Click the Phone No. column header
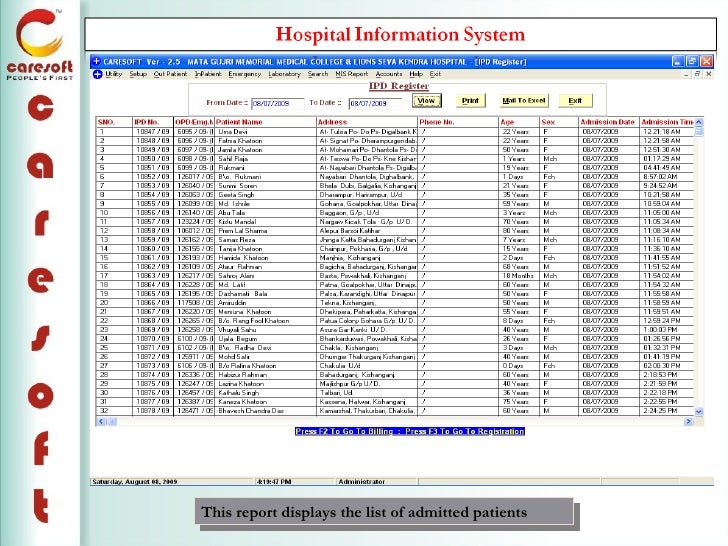The height and width of the screenshot is (546, 728). coord(458,122)
